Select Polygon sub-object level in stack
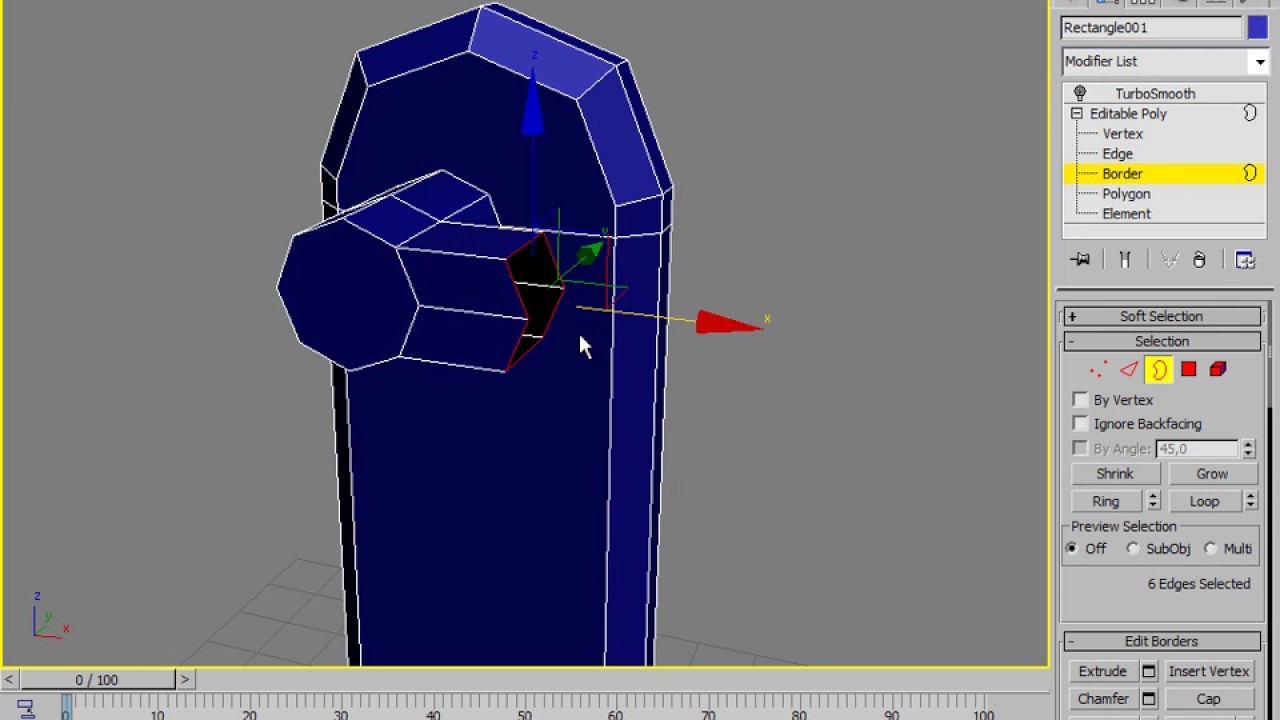Viewport: 1280px width, 720px height. [x=1126, y=194]
